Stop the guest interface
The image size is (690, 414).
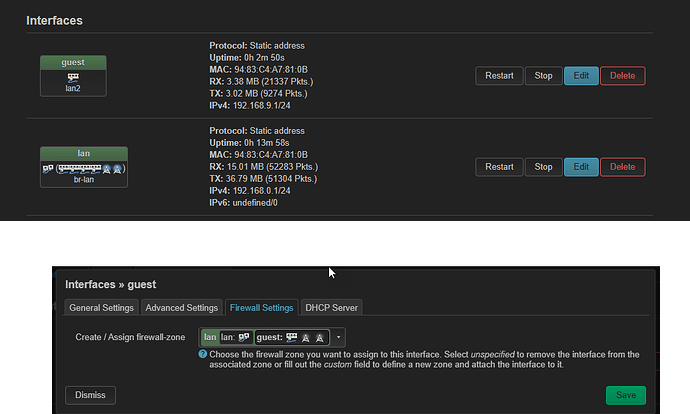pyautogui.click(x=543, y=76)
